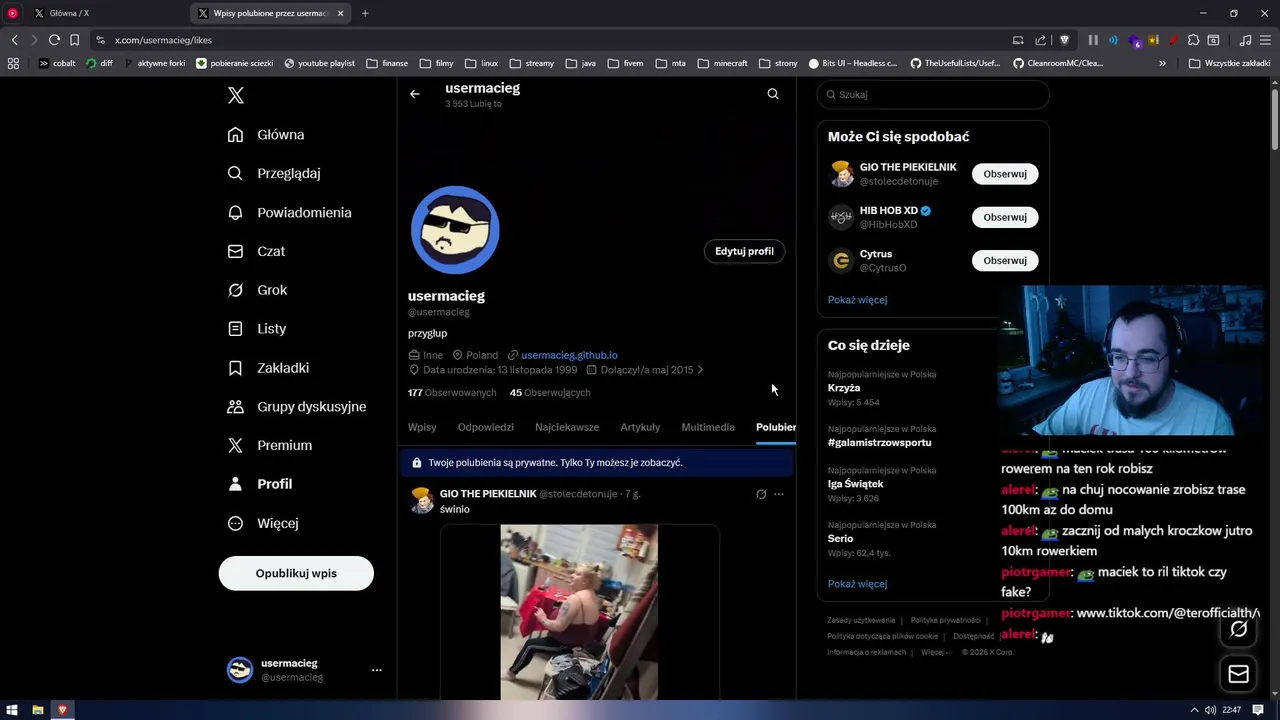The image size is (1280, 720).
Task: Open Iga Świątek trend
Action: click(855, 484)
